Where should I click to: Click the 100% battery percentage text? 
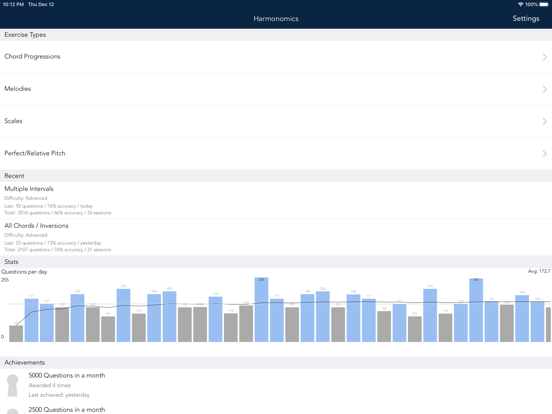point(531,4)
